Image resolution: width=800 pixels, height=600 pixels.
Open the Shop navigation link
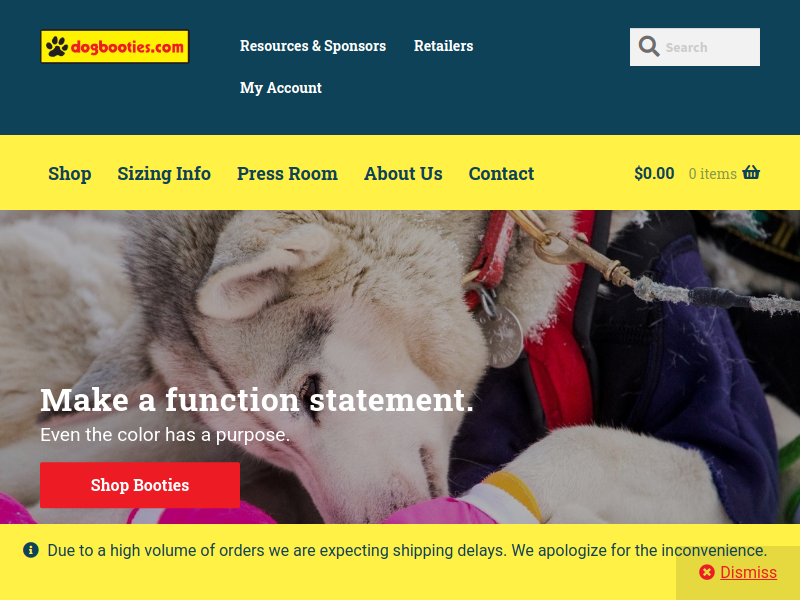(x=70, y=173)
